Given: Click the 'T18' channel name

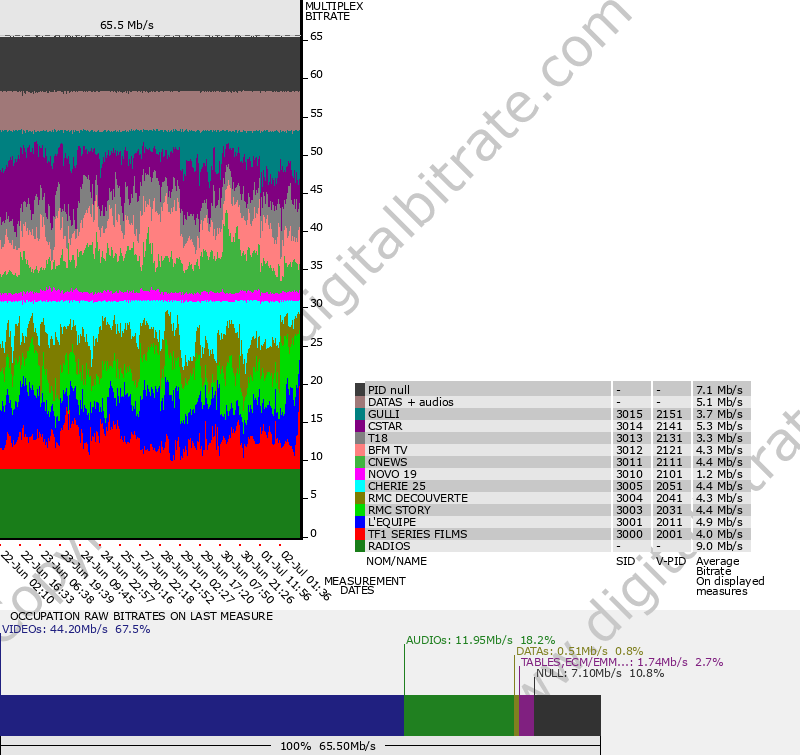Looking at the screenshot, I should 378,438.
